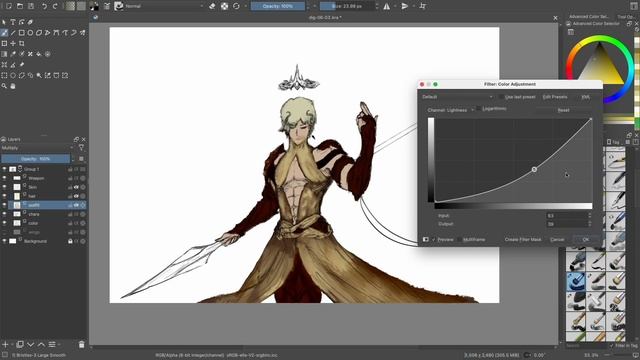Hide the Weapon layer visibility eye
Screen dimensions: 640x360
pyautogui.click(x=4, y=178)
